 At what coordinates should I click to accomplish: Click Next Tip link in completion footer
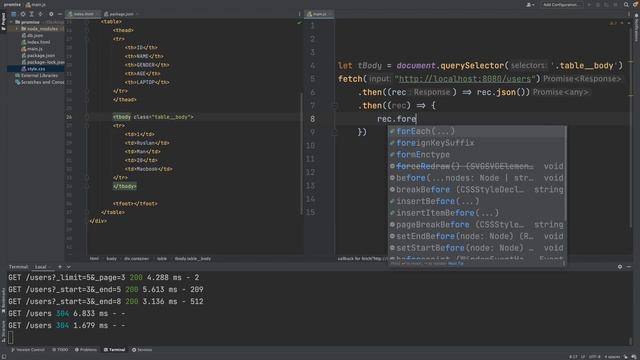coord(456,264)
